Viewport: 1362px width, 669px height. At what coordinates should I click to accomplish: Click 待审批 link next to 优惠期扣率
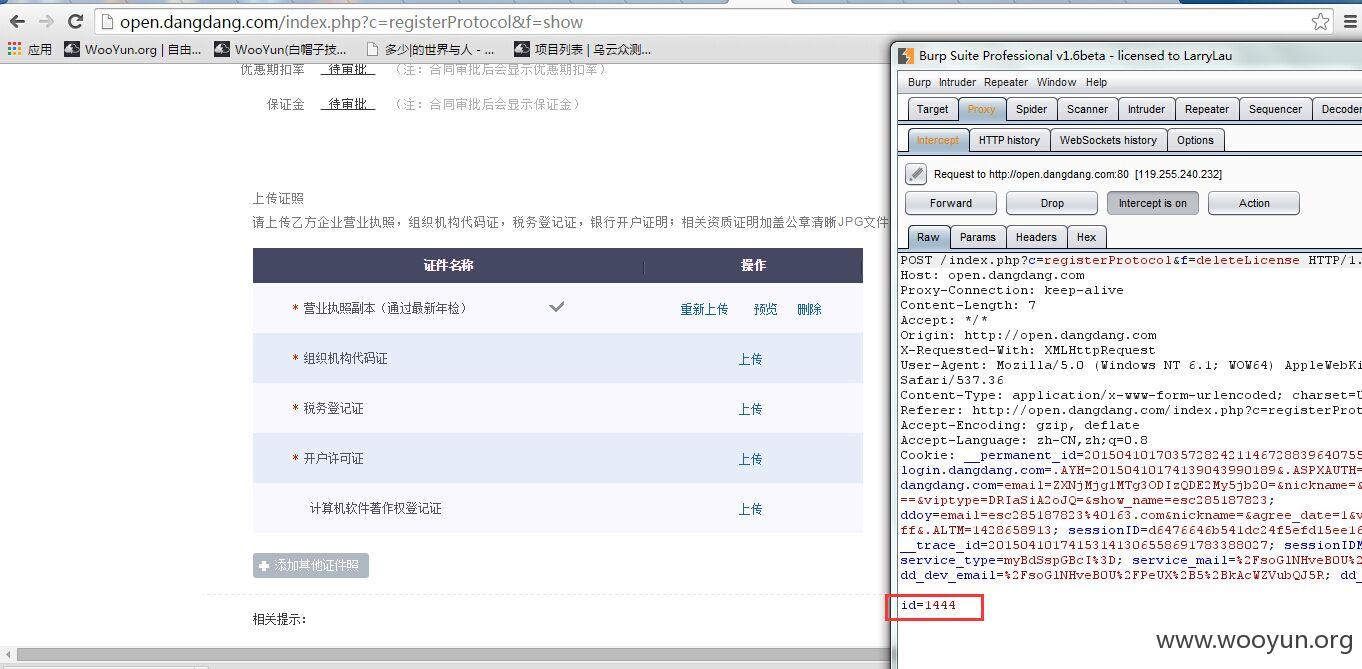[347, 69]
